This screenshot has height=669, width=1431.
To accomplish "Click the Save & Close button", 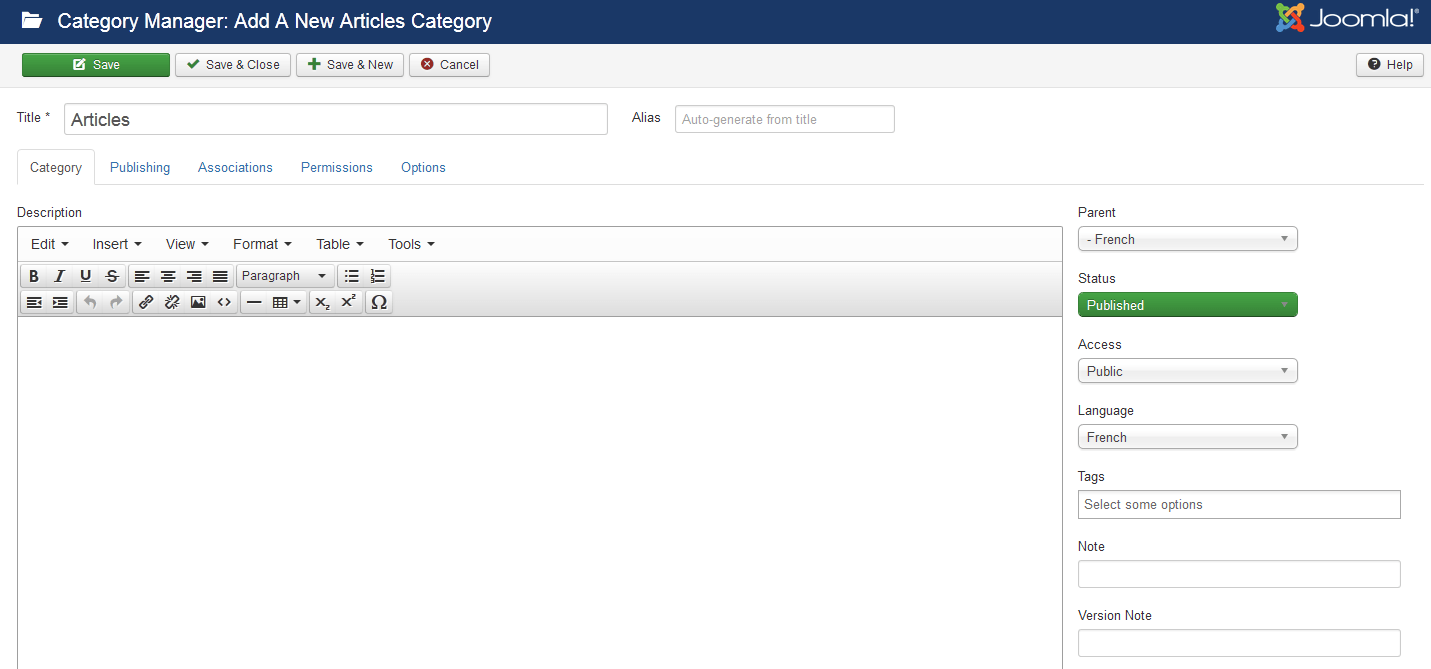I will coord(233,65).
